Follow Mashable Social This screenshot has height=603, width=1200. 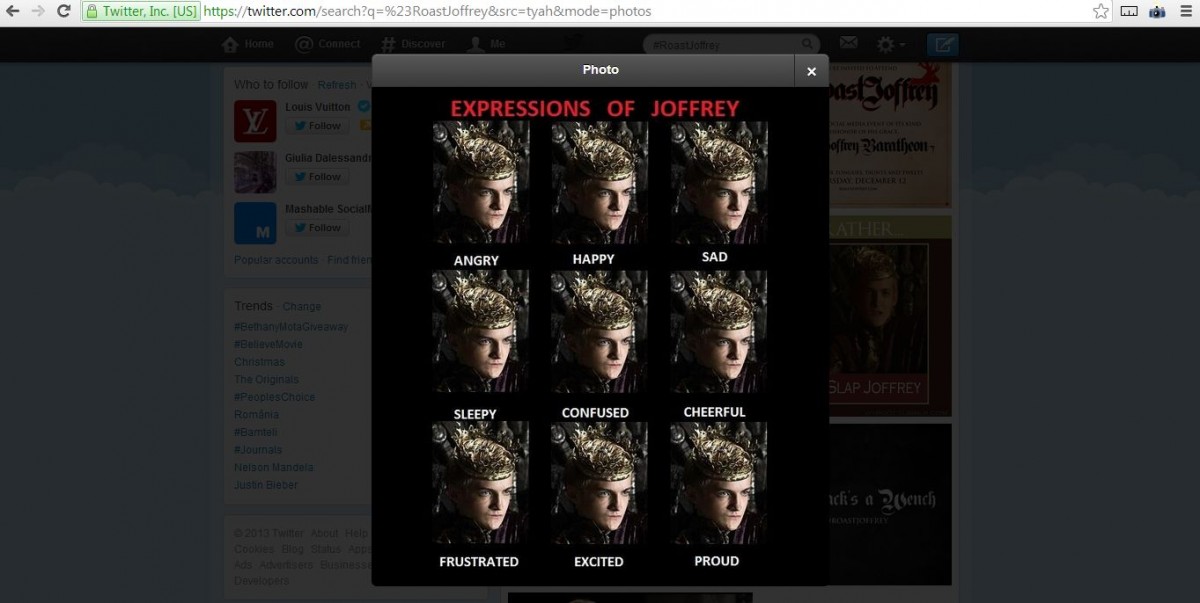coord(318,228)
